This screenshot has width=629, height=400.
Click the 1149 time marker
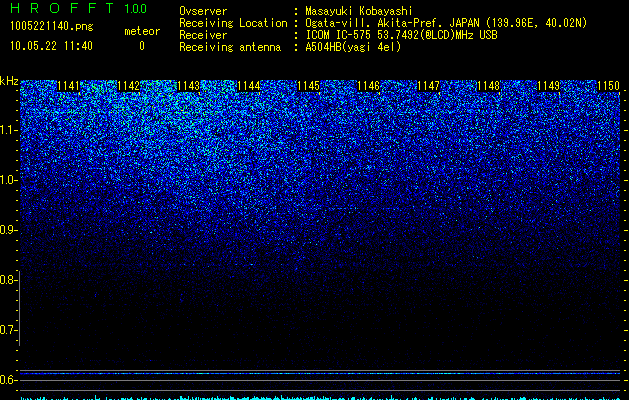tap(548, 86)
